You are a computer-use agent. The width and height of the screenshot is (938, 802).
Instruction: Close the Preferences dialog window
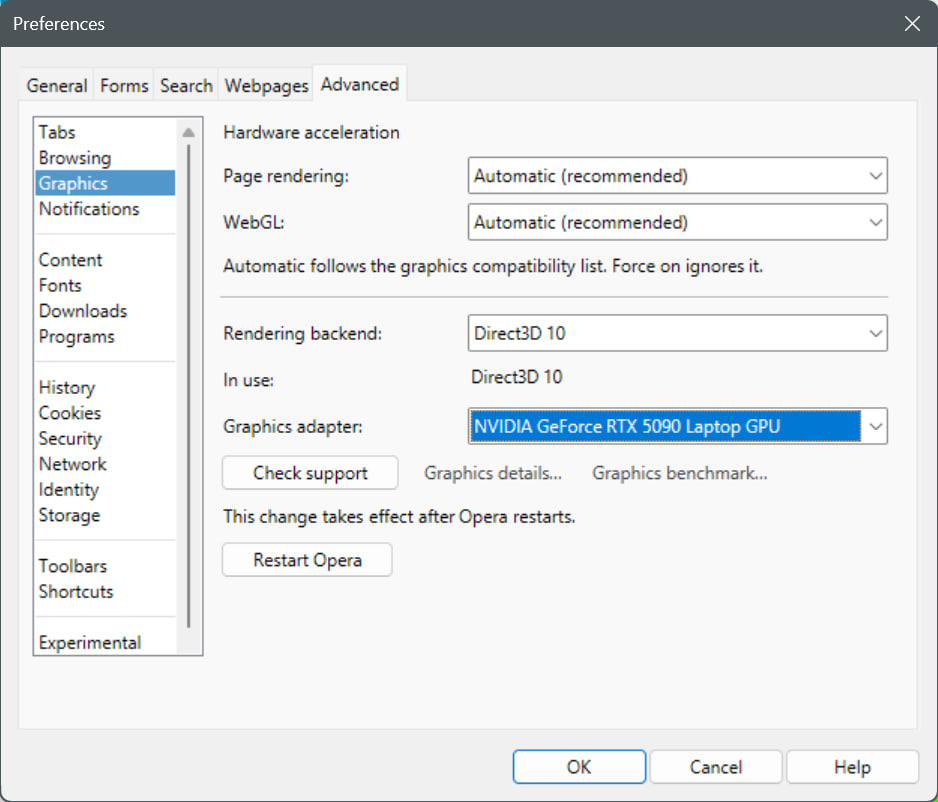(912, 24)
